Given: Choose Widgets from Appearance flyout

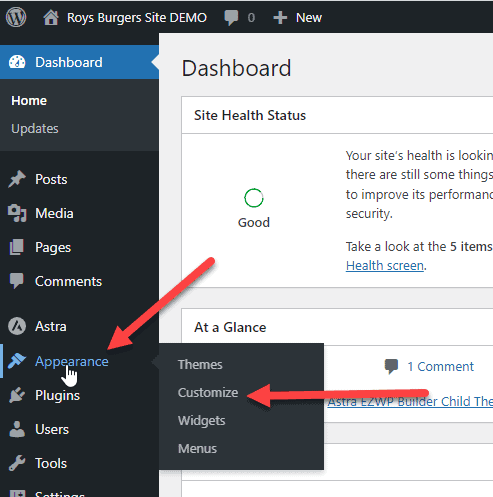Looking at the screenshot, I should pyautogui.click(x=202, y=421).
